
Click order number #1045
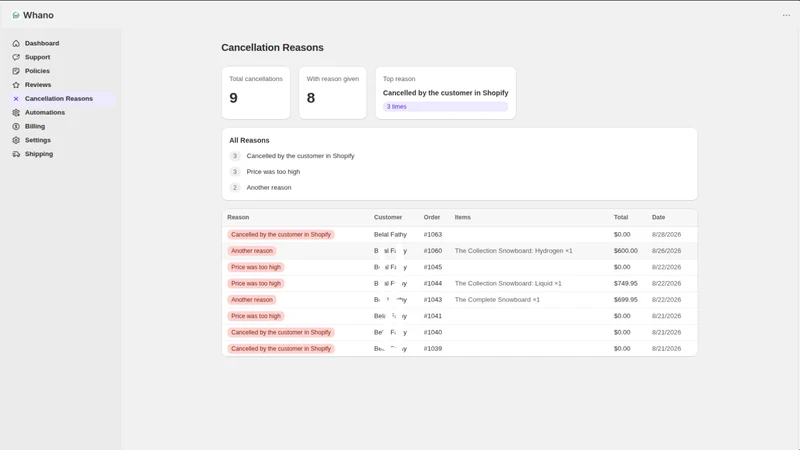tap(433, 267)
